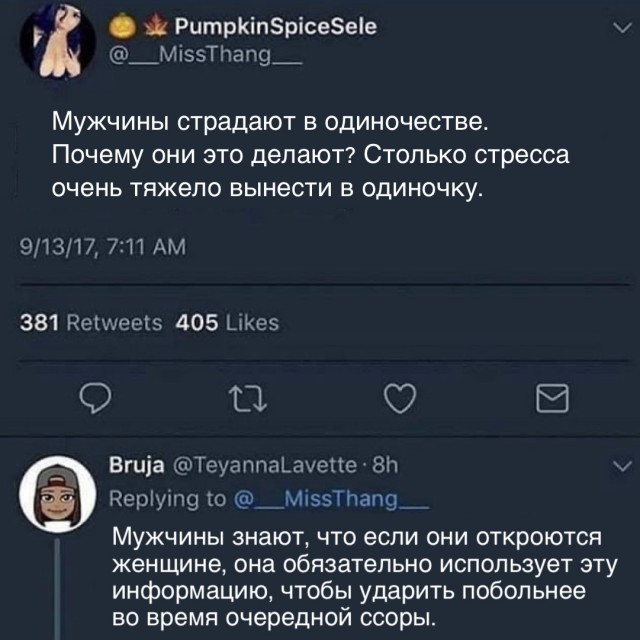Viewport: 640px width, 640px height.
Task: Click the reply speech bubble icon
Action: click(x=93, y=399)
